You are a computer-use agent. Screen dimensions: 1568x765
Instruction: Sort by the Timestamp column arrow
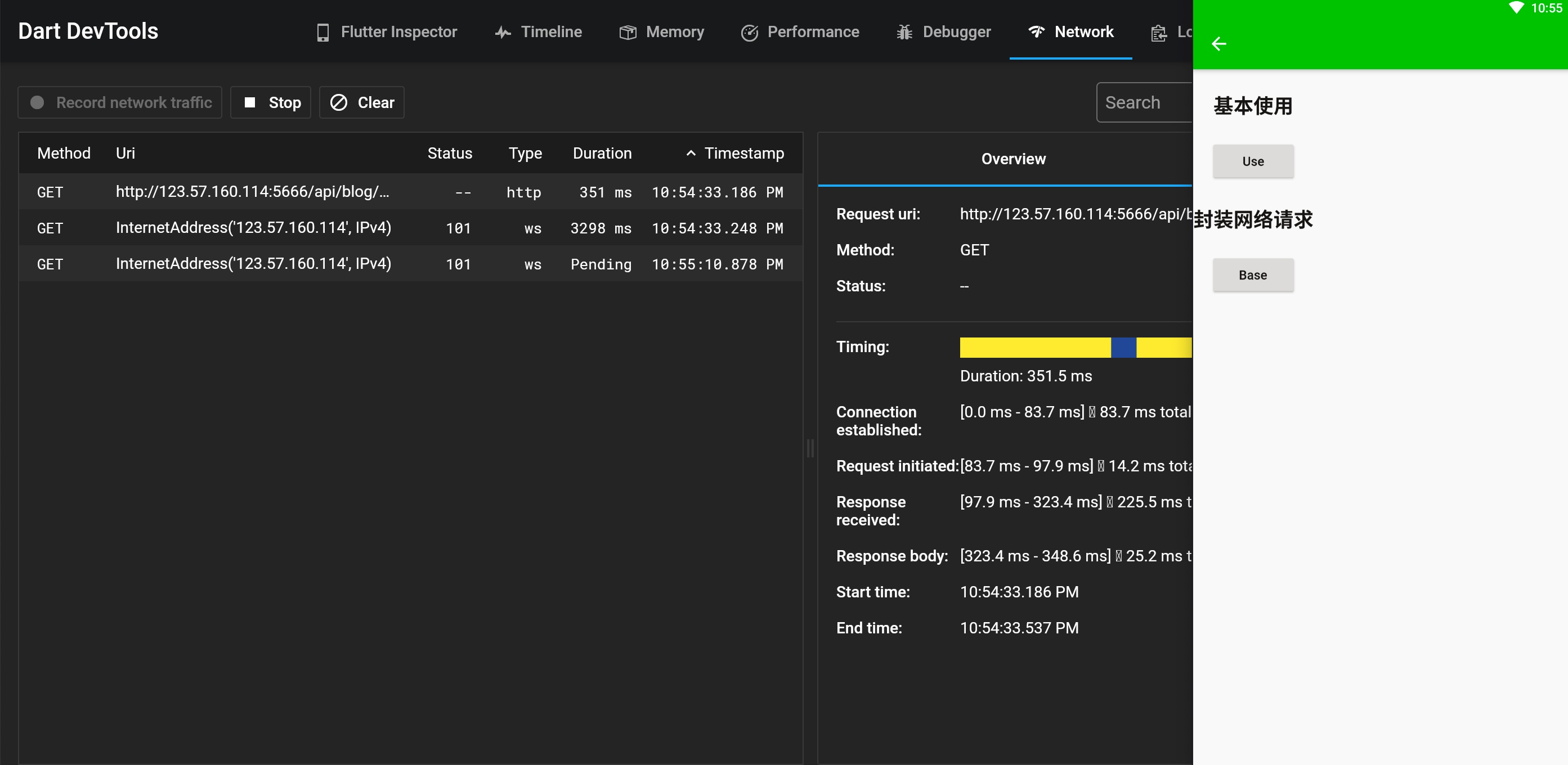pyautogui.click(x=691, y=154)
